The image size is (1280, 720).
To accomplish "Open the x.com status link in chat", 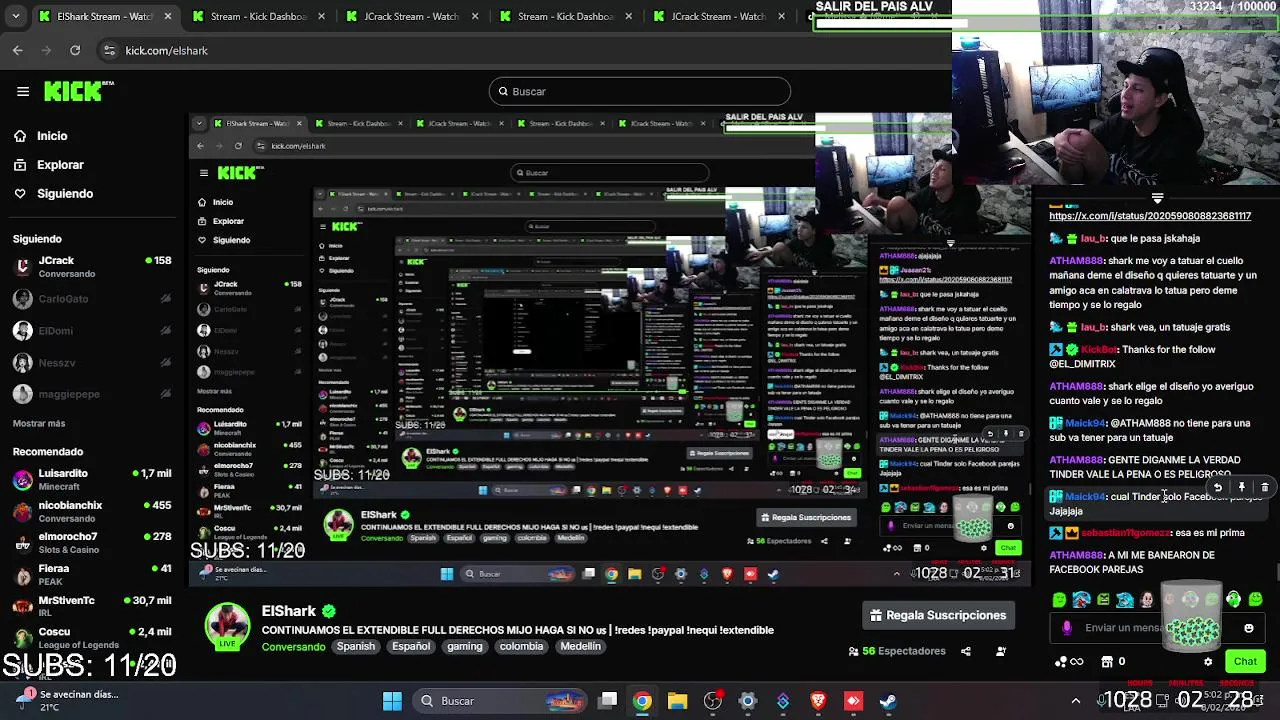I will point(1150,216).
